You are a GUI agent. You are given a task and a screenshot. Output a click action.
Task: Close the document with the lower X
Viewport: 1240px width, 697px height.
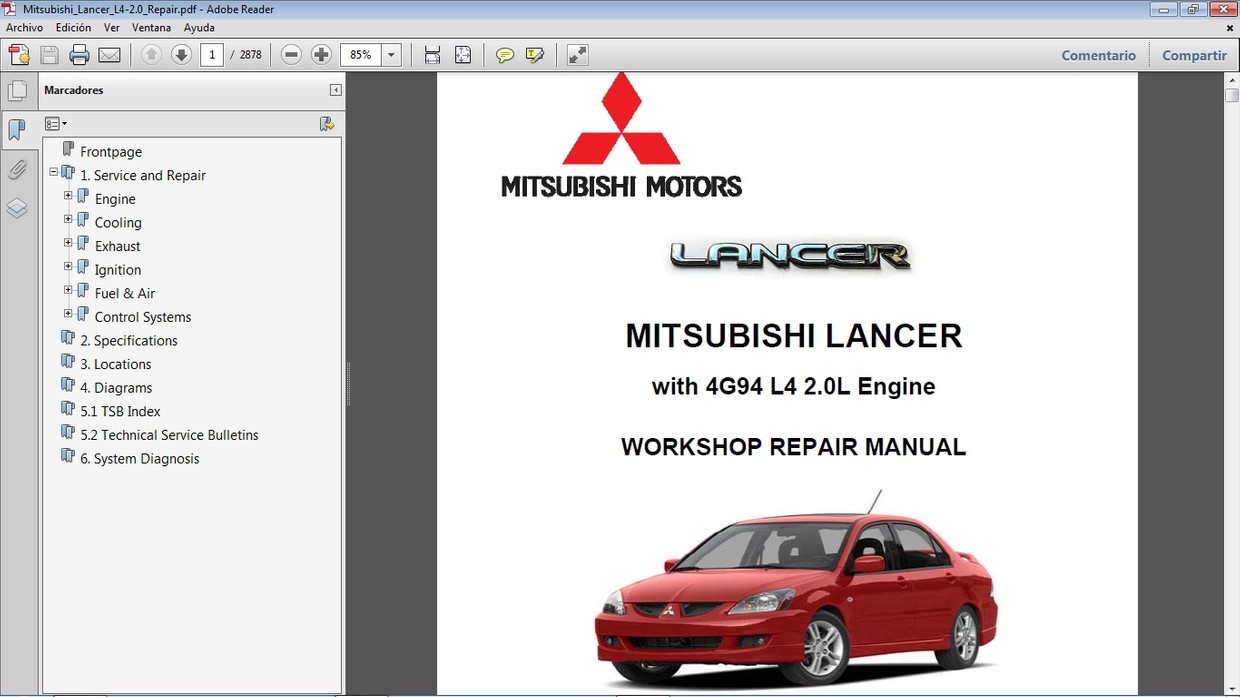[x=1228, y=27]
